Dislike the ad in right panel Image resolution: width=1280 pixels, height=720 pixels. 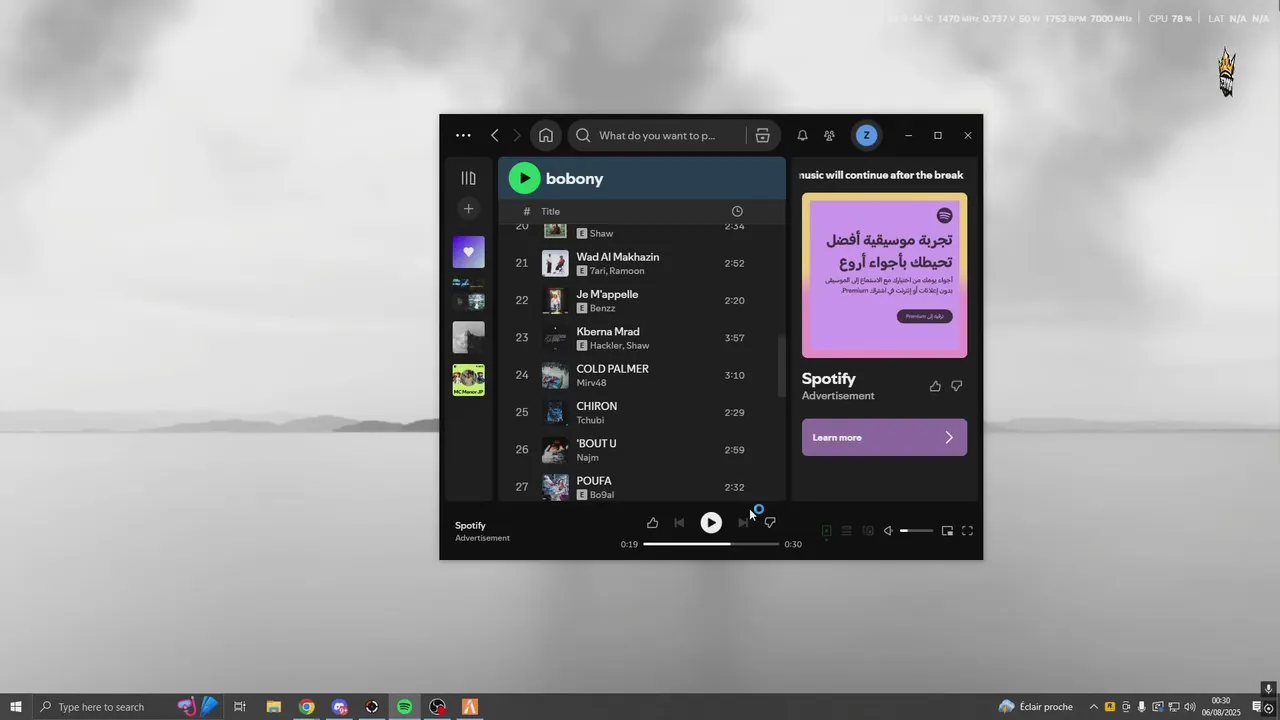[957, 386]
